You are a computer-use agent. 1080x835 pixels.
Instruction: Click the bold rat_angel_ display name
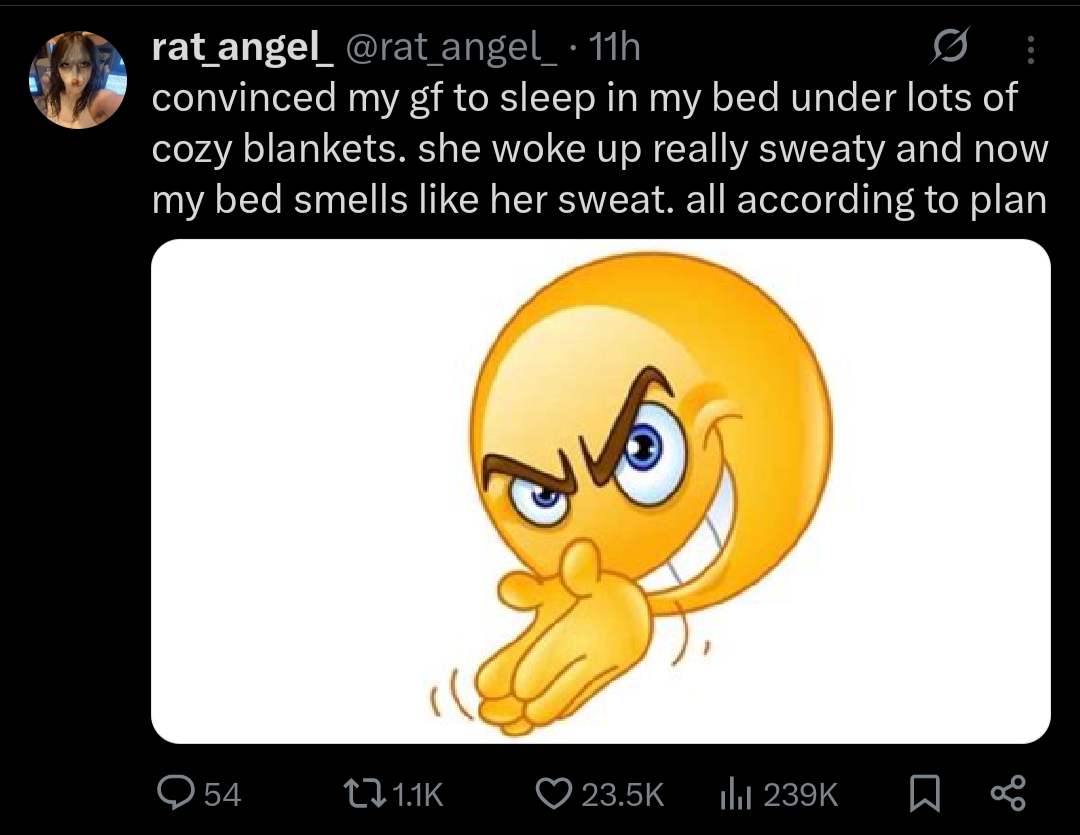(x=243, y=46)
